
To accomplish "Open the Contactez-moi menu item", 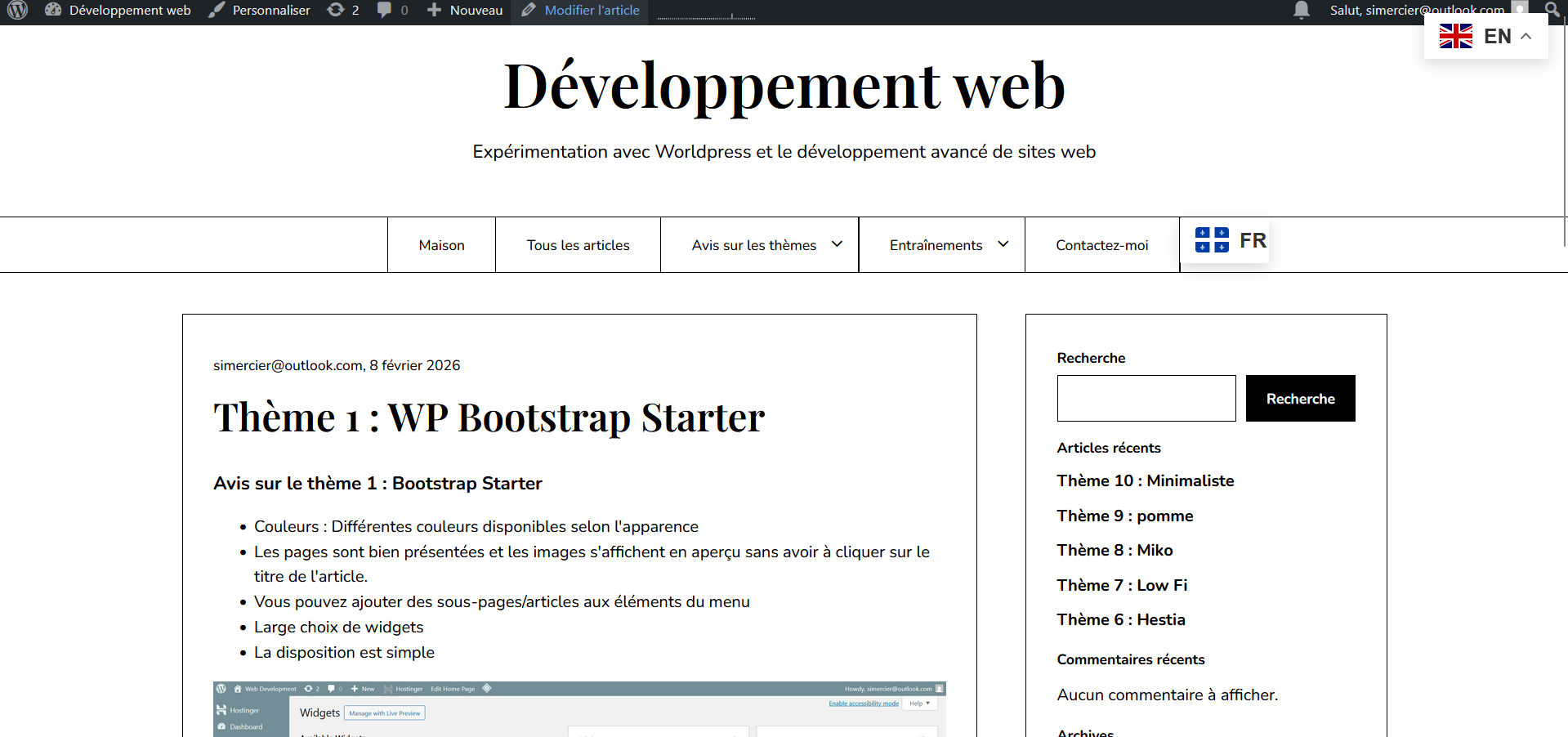I will coord(1101,245).
